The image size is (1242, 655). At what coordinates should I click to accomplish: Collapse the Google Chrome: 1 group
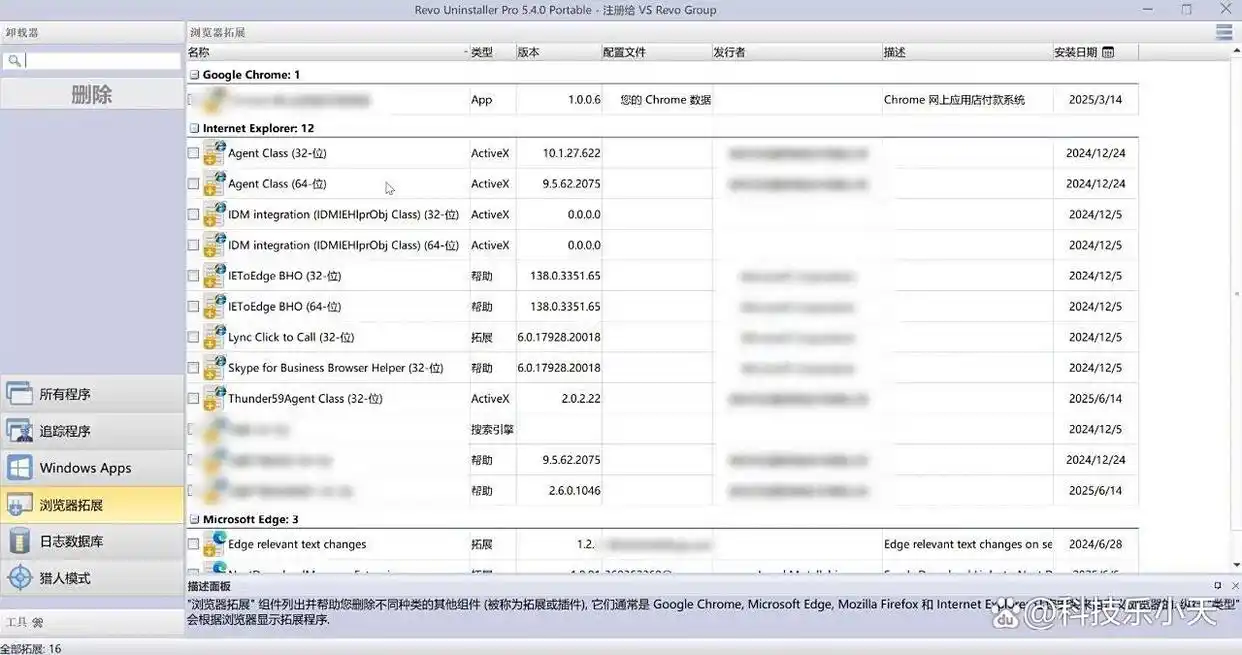click(195, 74)
